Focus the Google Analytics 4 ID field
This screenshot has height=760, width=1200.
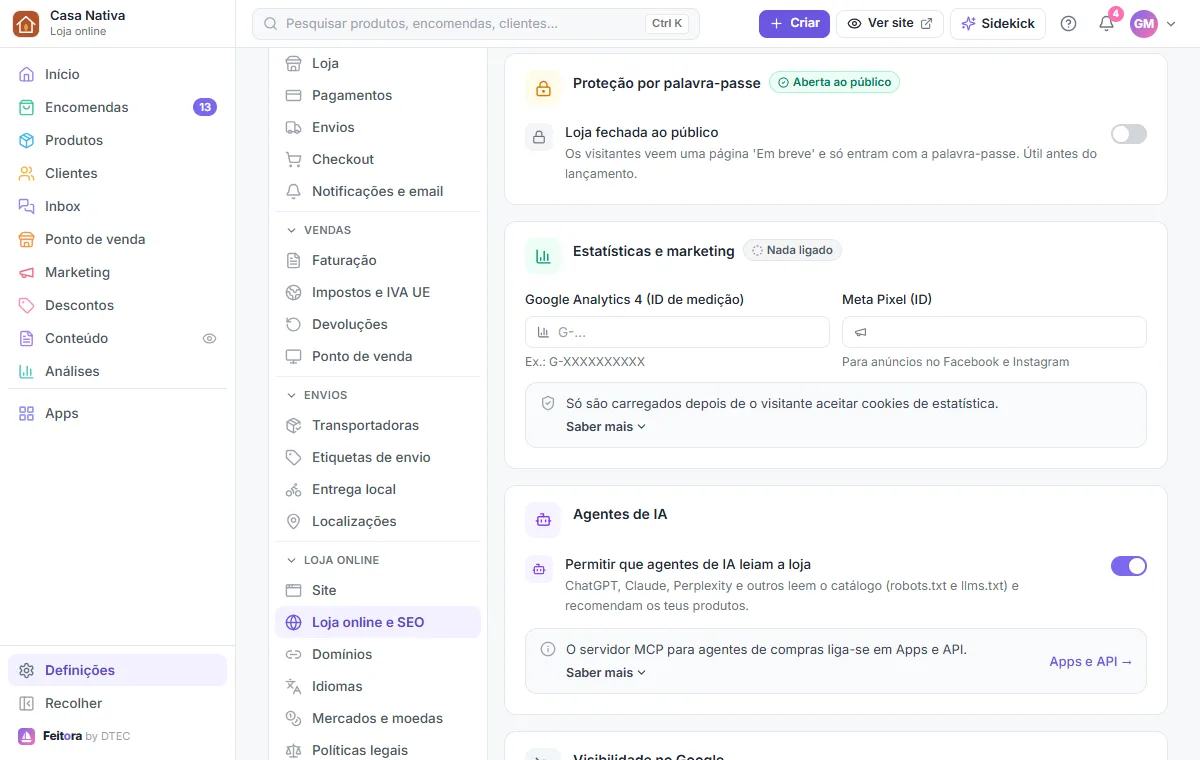pyautogui.click(x=677, y=332)
